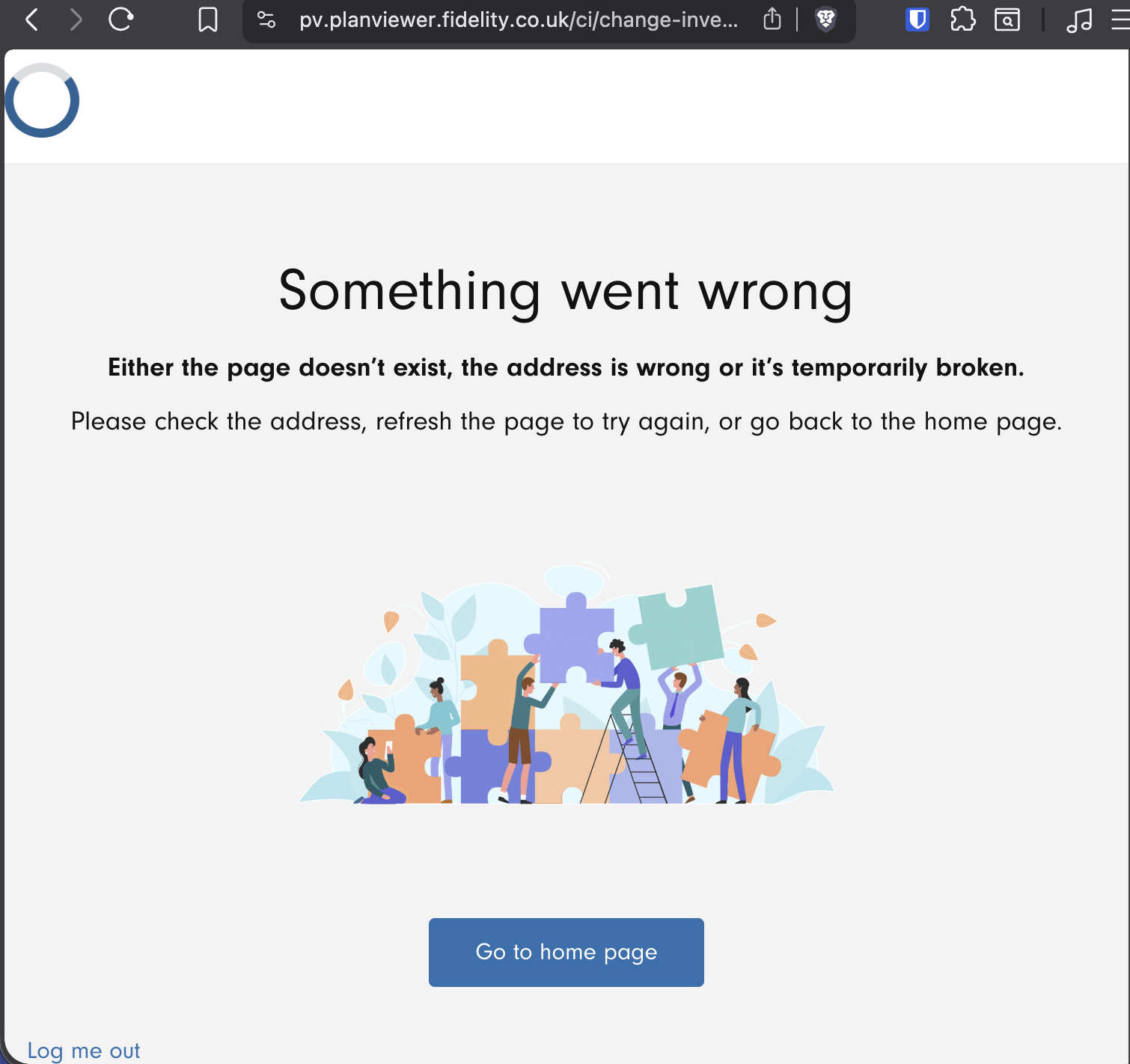Open the share icon in the address bar
Screen dimensions: 1130x1064
coord(772,19)
